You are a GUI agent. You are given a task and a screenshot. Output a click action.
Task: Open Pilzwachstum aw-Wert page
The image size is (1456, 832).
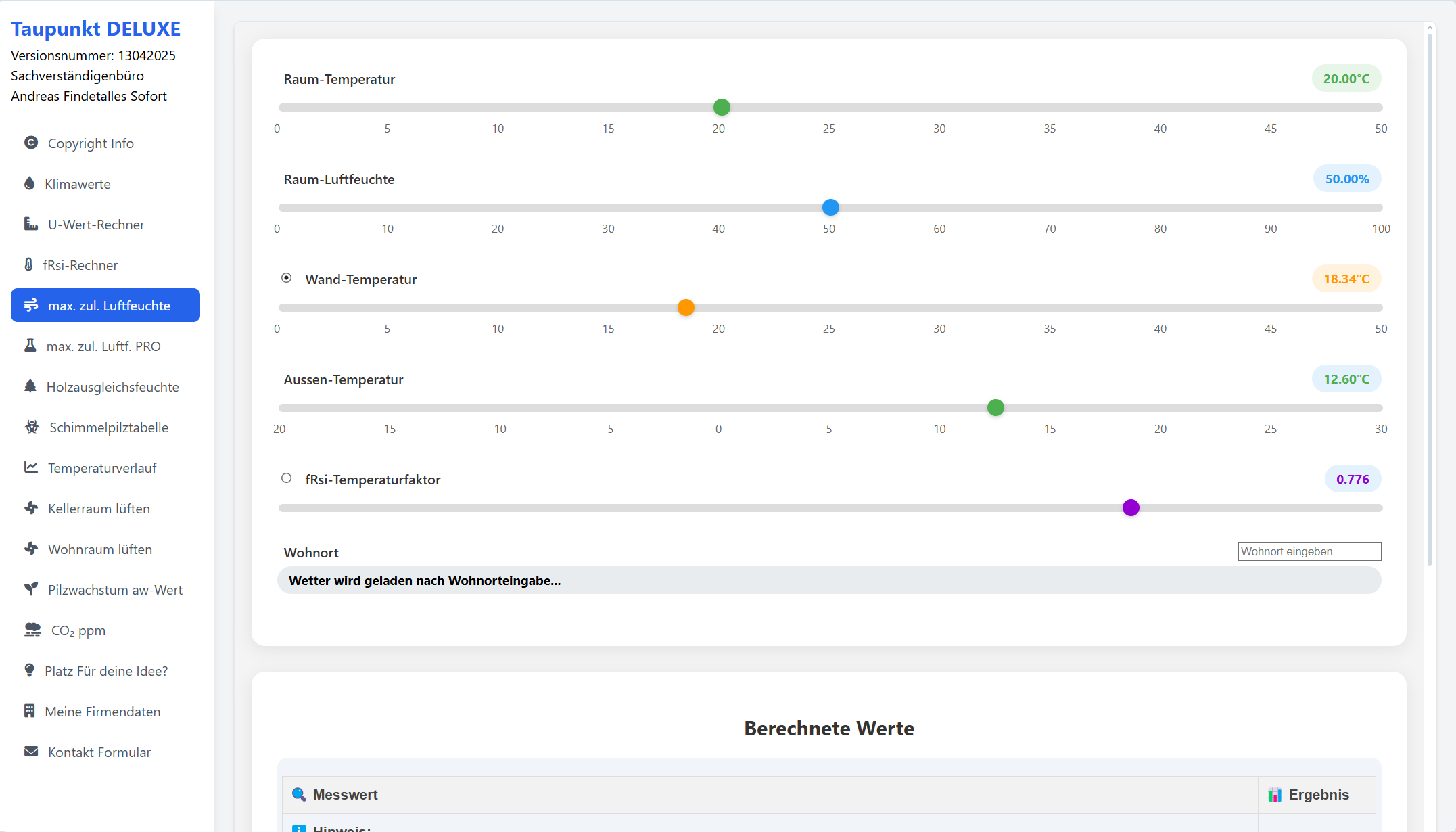tap(105, 589)
